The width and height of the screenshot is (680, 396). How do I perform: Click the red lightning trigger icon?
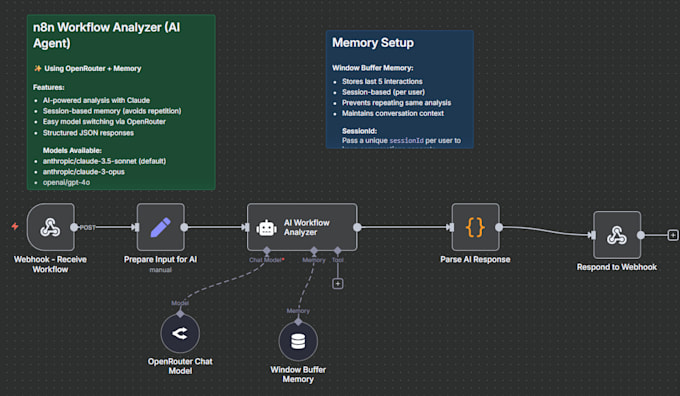coord(15,226)
